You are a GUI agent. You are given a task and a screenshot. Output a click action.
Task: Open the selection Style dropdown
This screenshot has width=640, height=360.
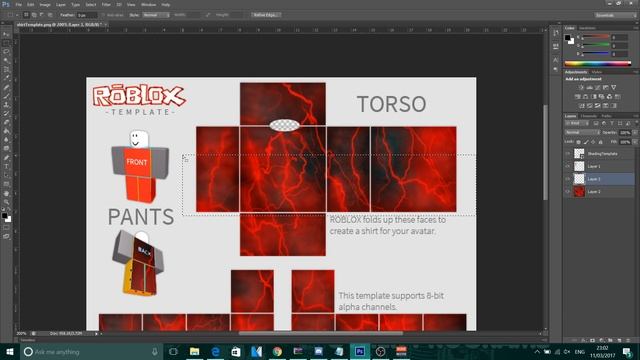coord(156,15)
